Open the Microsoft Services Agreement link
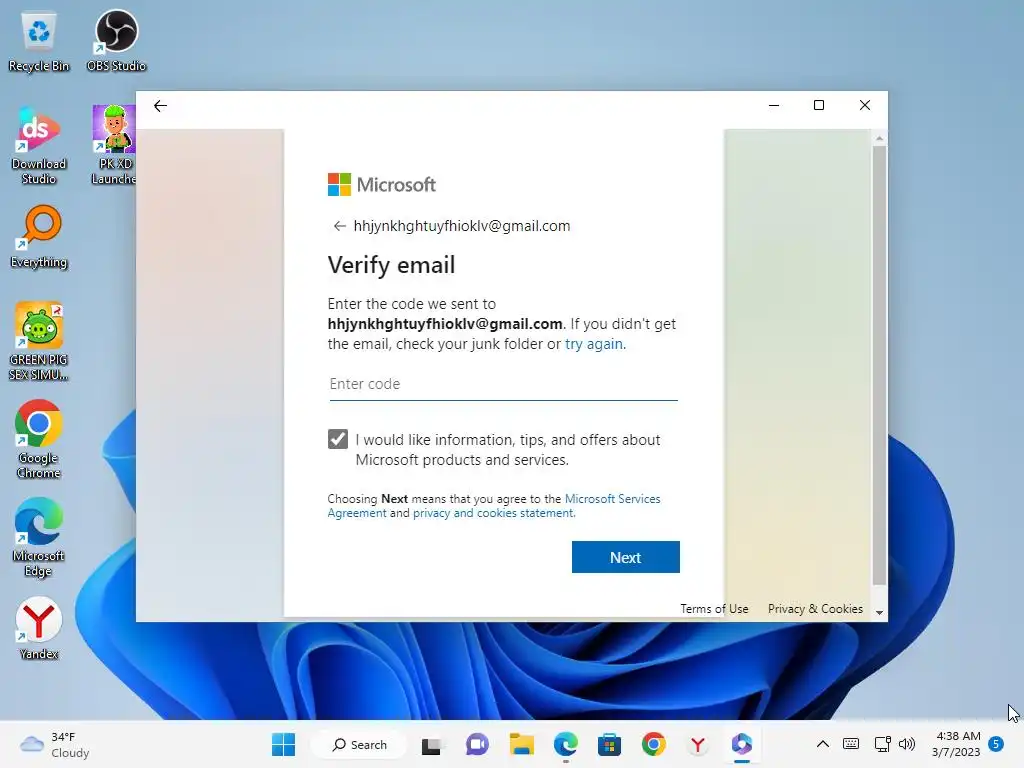The width and height of the screenshot is (1024, 768). pos(494,505)
